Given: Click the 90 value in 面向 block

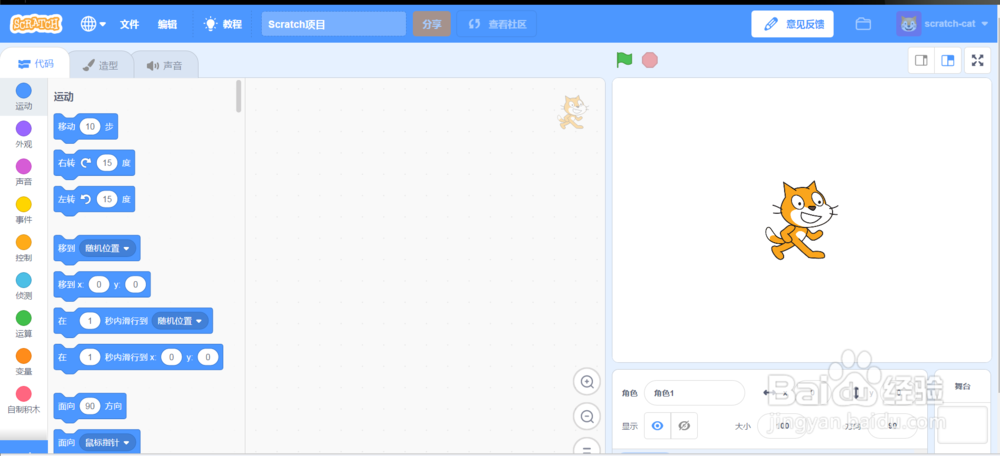Looking at the screenshot, I should pos(90,406).
